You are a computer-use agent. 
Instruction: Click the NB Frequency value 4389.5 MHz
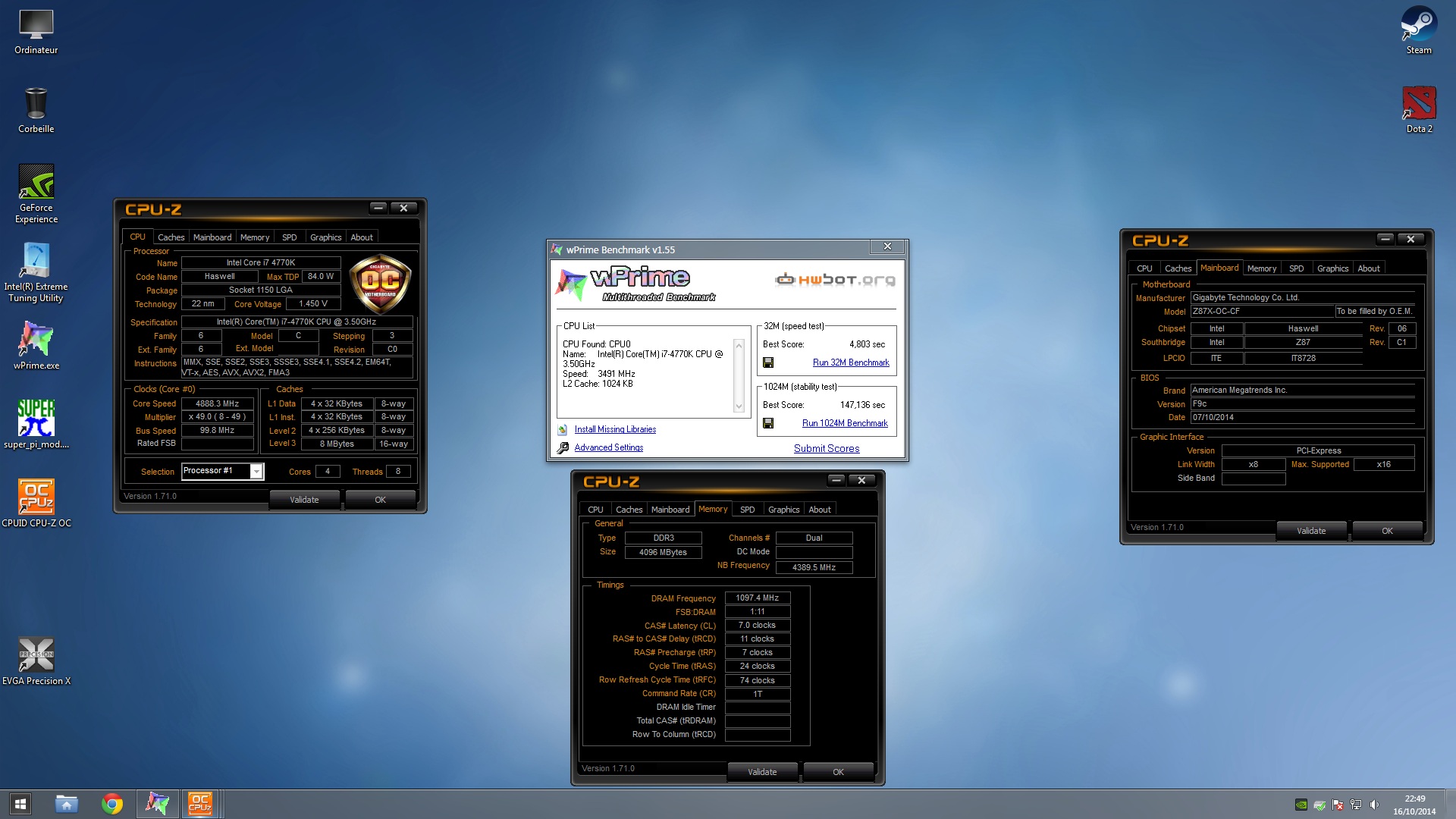pyautogui.click(x=814, y=567)
